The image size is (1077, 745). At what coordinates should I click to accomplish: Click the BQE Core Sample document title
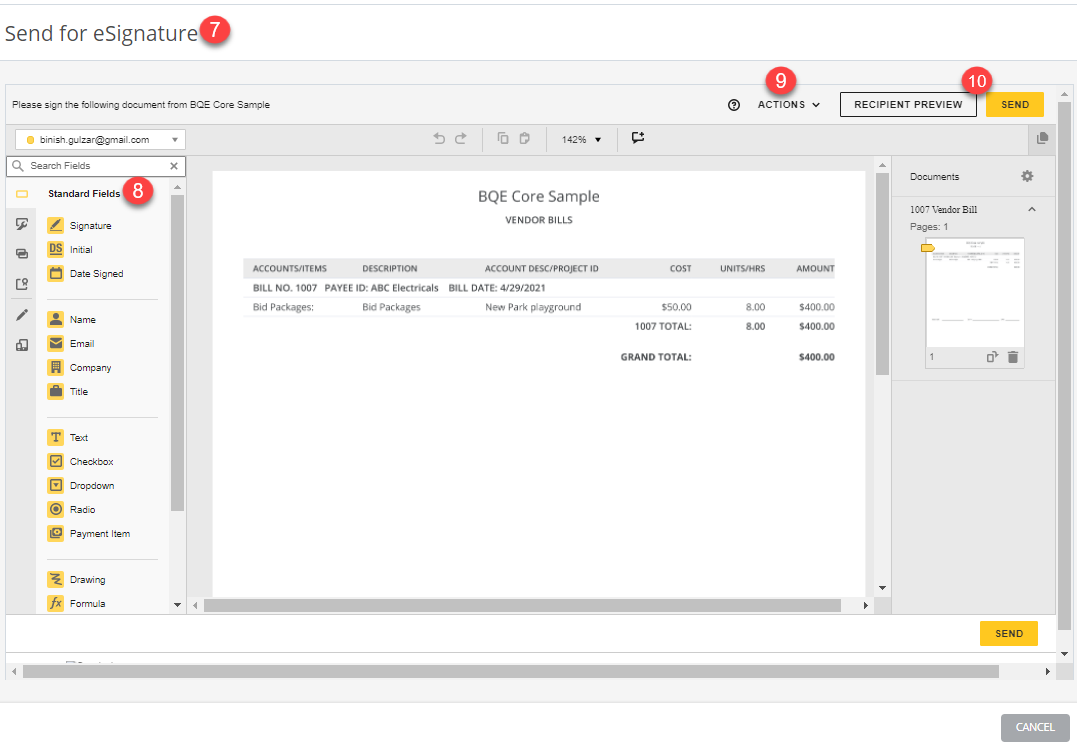(x=538, y=197)
